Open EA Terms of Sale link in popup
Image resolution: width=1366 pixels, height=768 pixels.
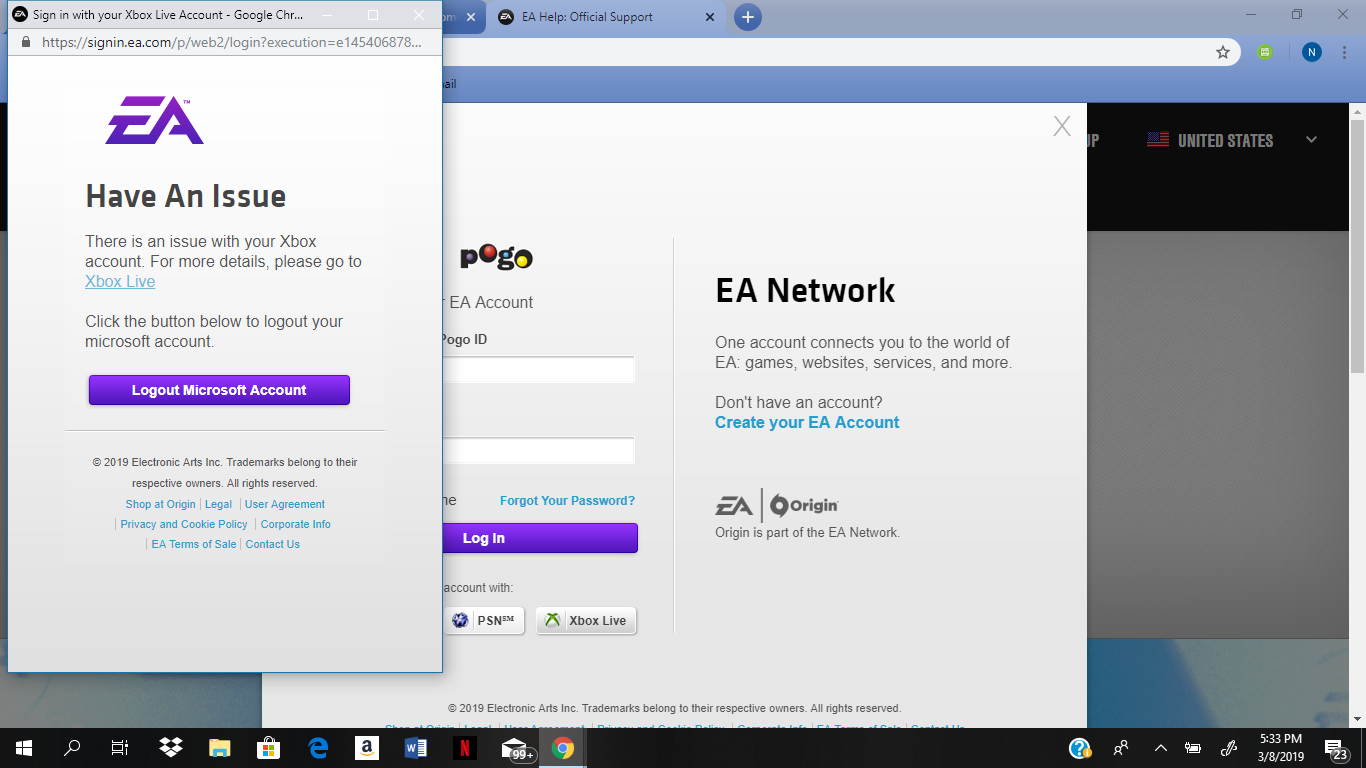pos(194,544)
